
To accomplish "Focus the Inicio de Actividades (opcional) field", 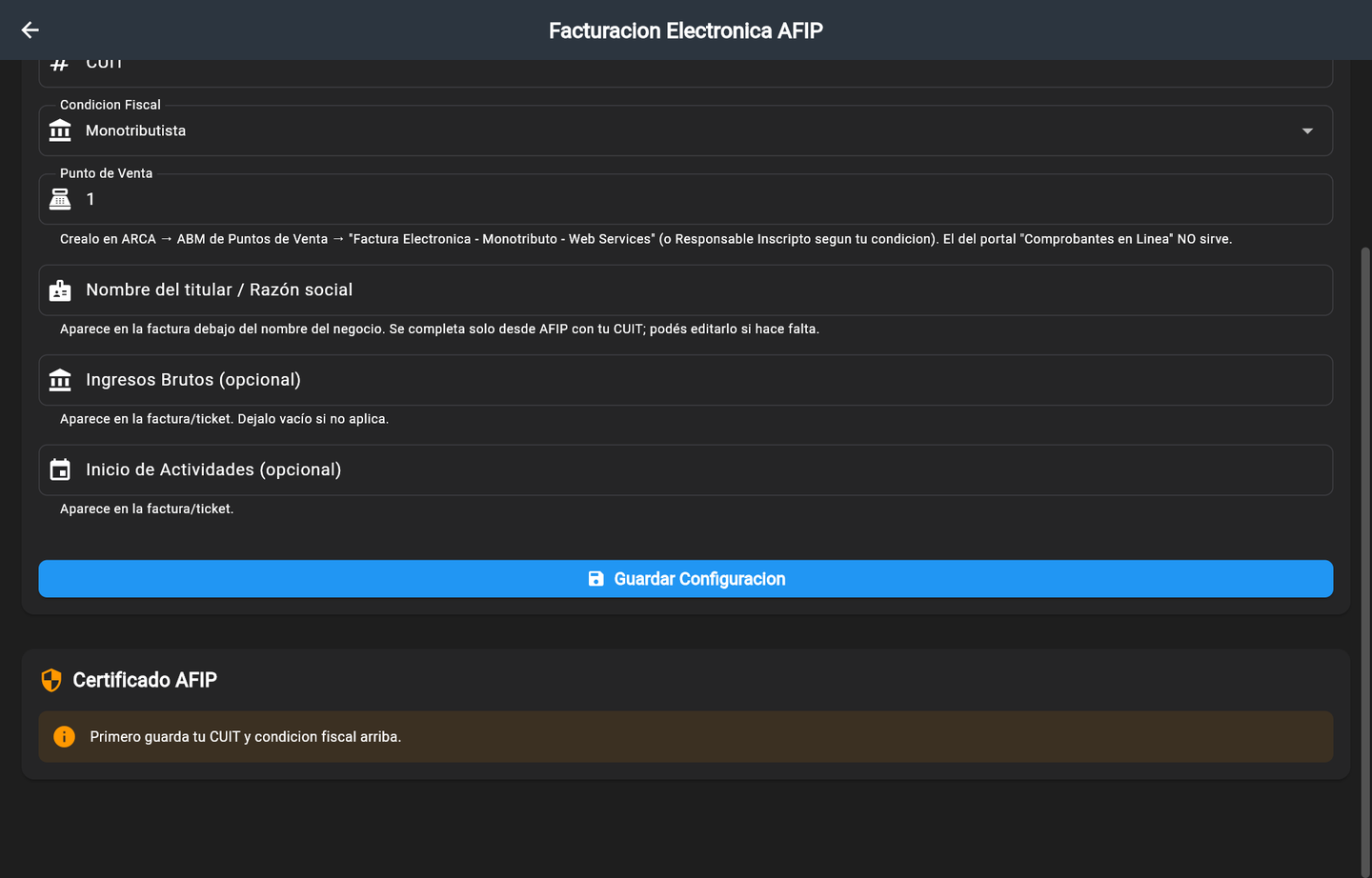I will [686, 469].
